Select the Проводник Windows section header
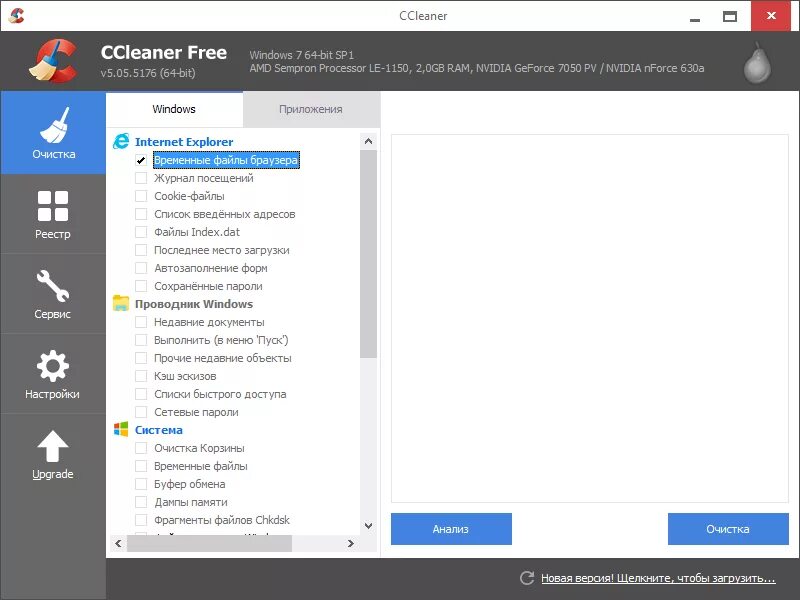This screenshot has height=600, width=800. pos(194,304)
